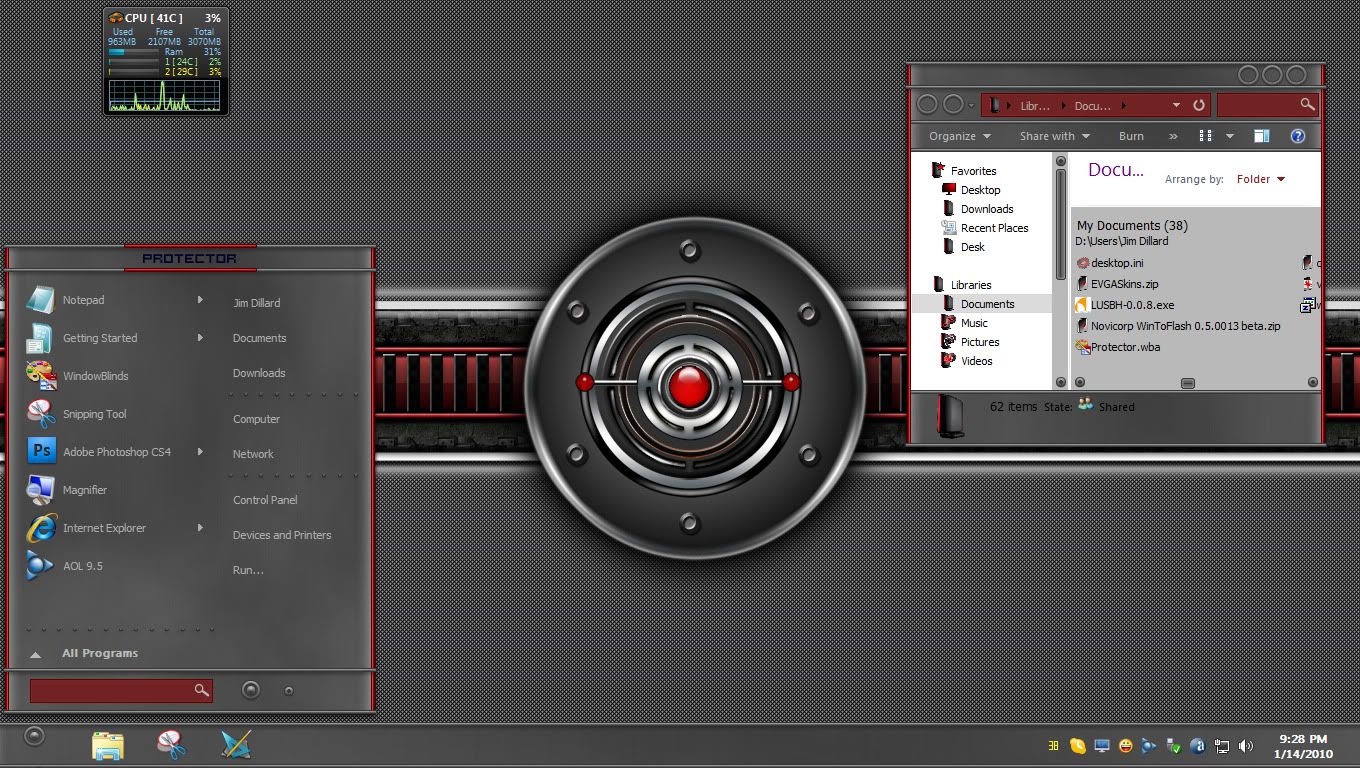Screen dimensions: 1360x768
Task: Open the AOL tray icon
Action: coord(1150,746)
